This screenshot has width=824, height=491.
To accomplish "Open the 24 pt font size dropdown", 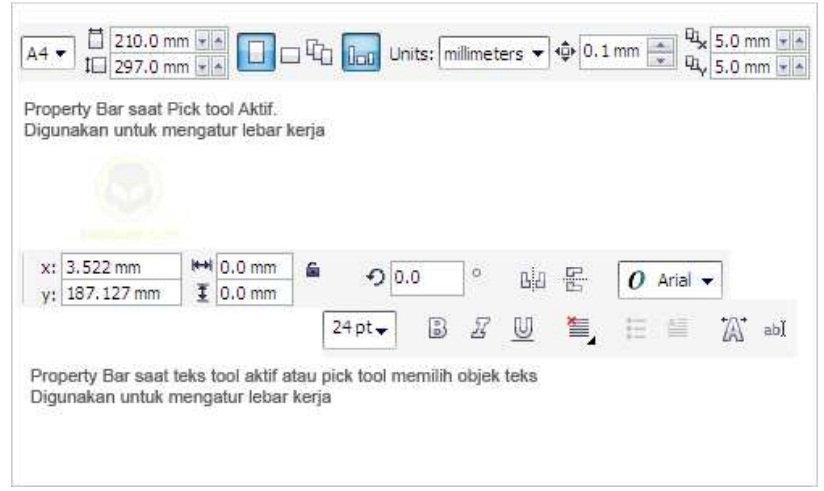I will [360, 330].
